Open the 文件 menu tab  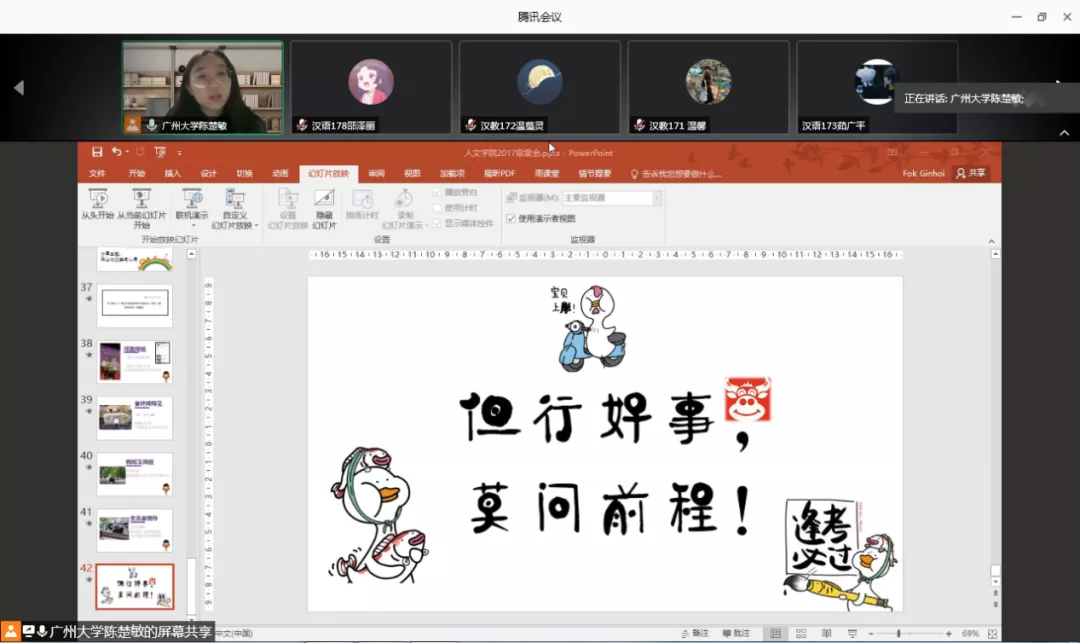(97, 174)
